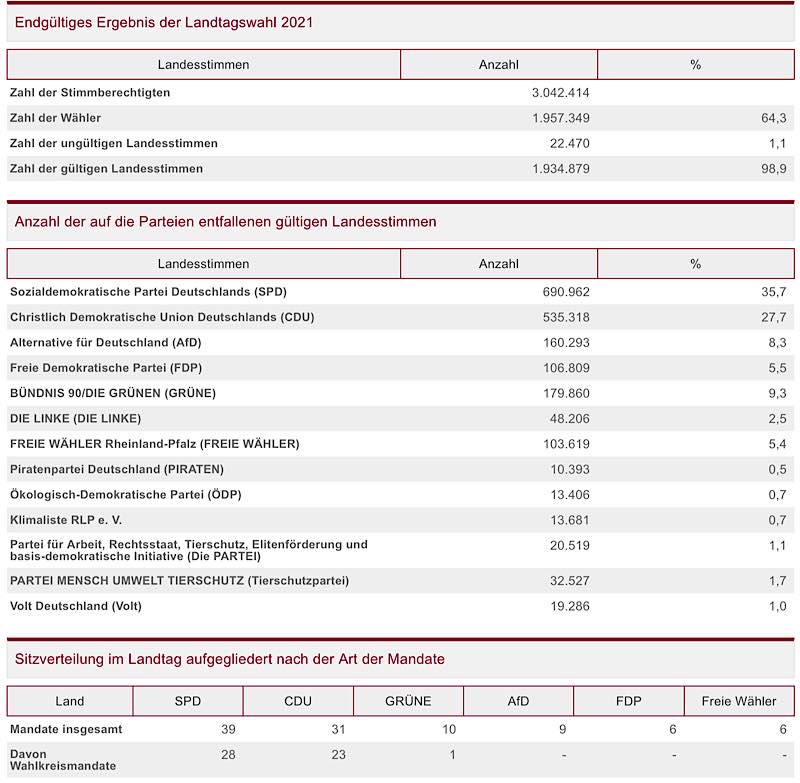The image size is (800, 783).
Task: Click FDP vote count 106.809
Action: (566, 368)
